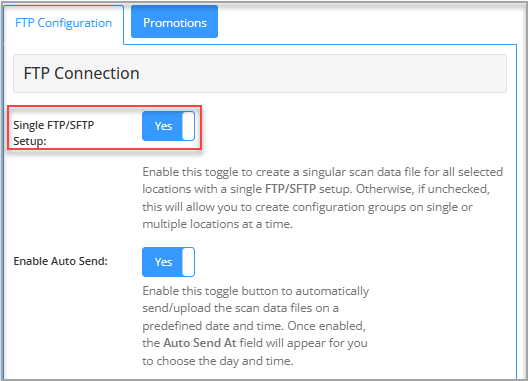
Task: Click the "to choose the day and time" line
Action: pos(218,361)
